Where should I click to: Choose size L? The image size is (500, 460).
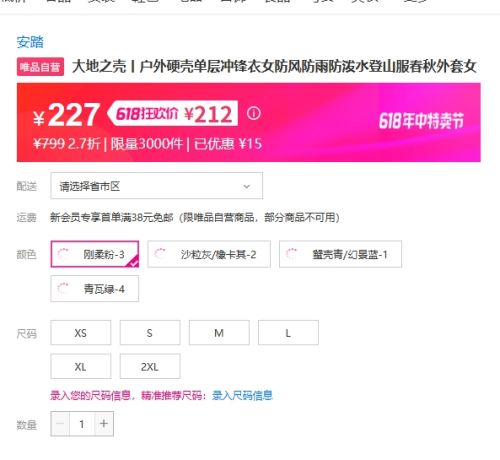coord(288,333)
